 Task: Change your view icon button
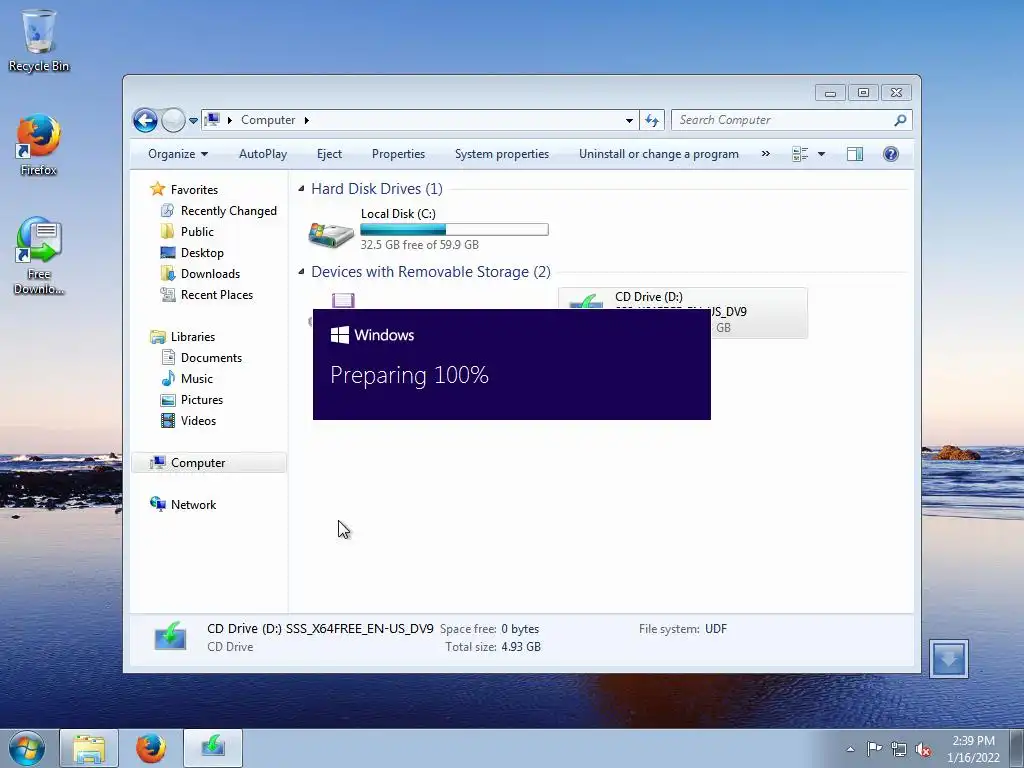coord(800,154)
